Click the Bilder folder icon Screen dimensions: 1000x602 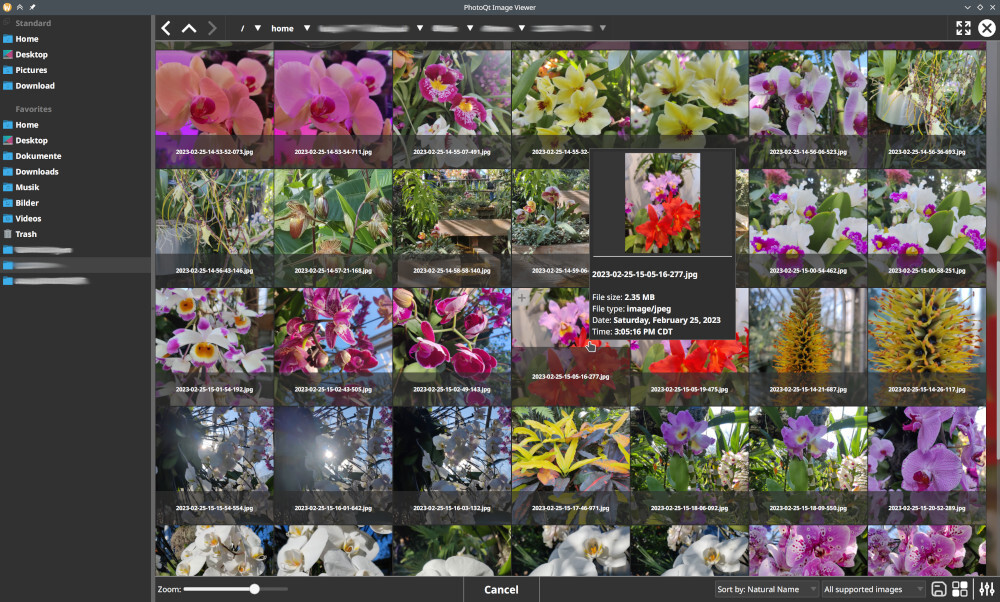point(8,203)
